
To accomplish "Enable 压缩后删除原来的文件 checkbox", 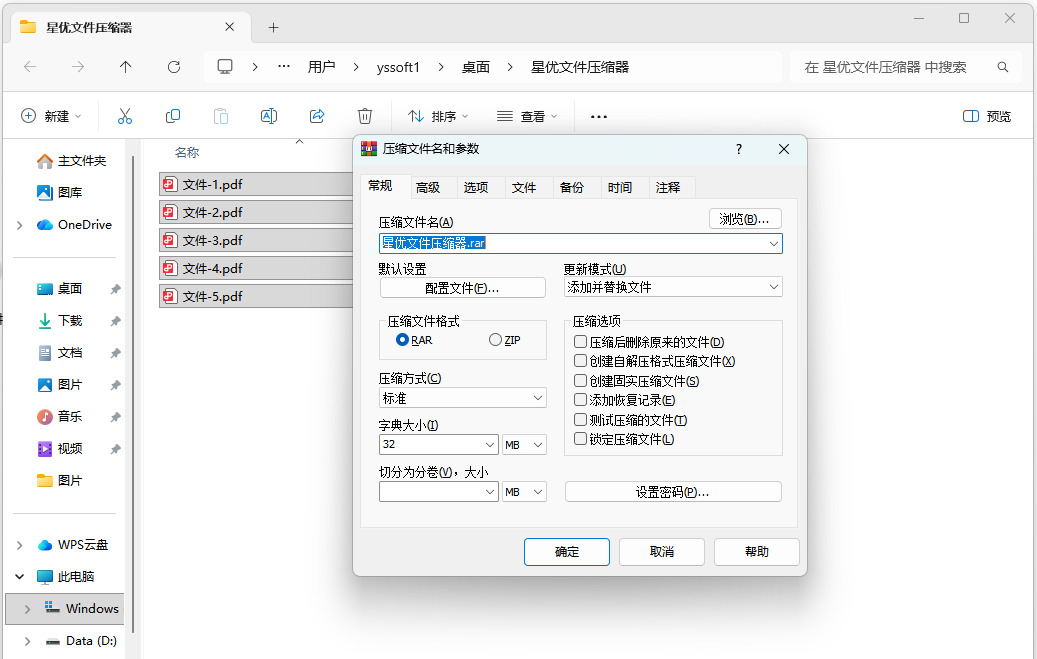I will click(580, 342).
